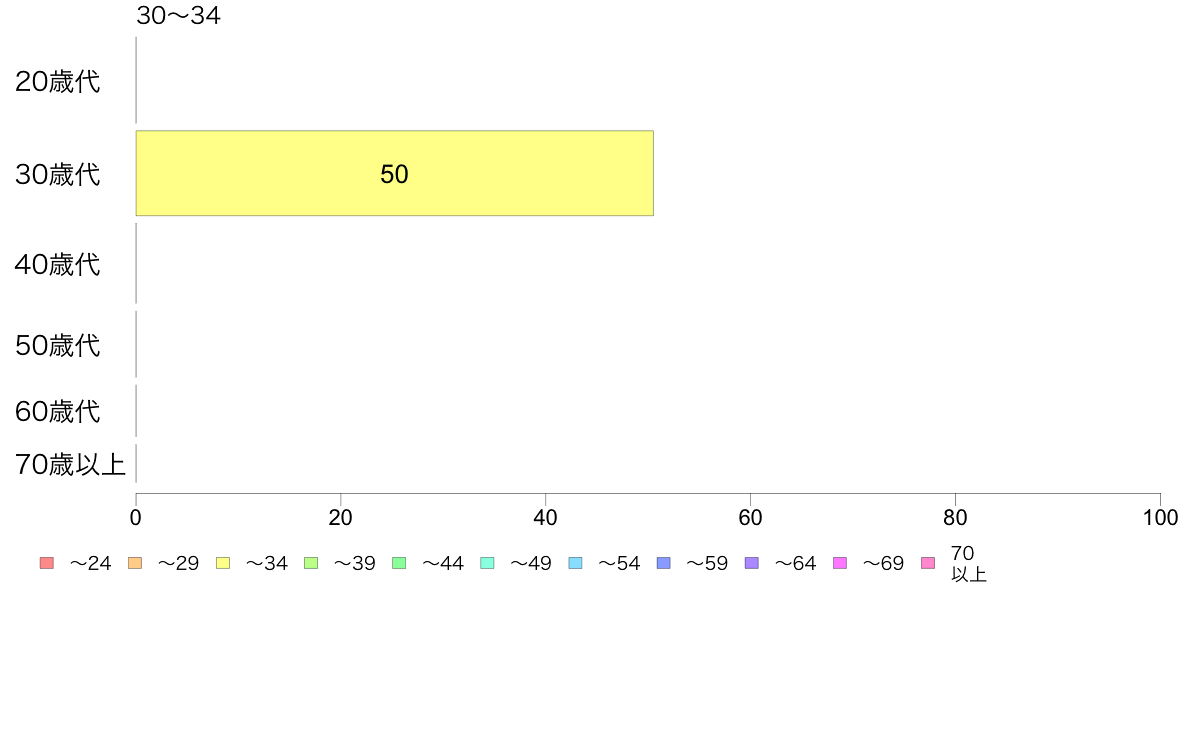Click the 30〜34 chart title

pos(178,15)
